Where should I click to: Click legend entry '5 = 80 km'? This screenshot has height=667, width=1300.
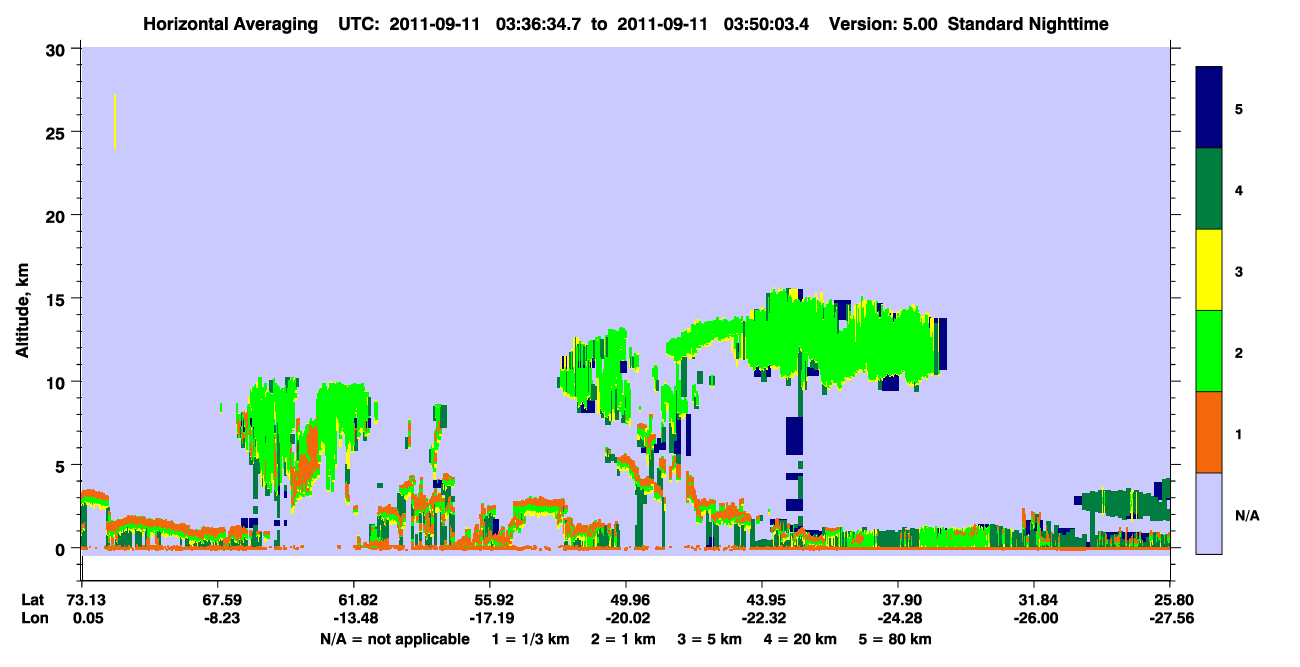point(895,639)
